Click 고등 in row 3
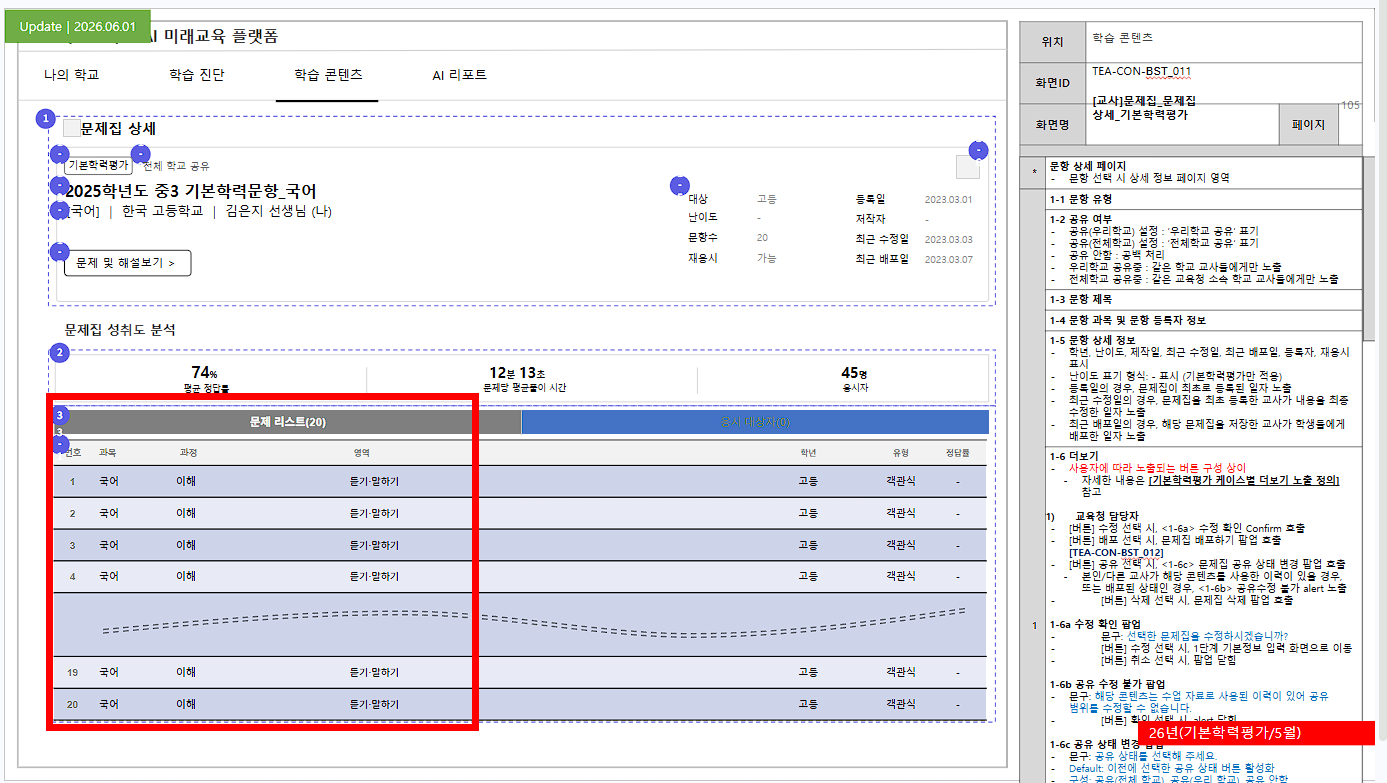Viewport: 1387px width, 783px height. coord(808,546)
